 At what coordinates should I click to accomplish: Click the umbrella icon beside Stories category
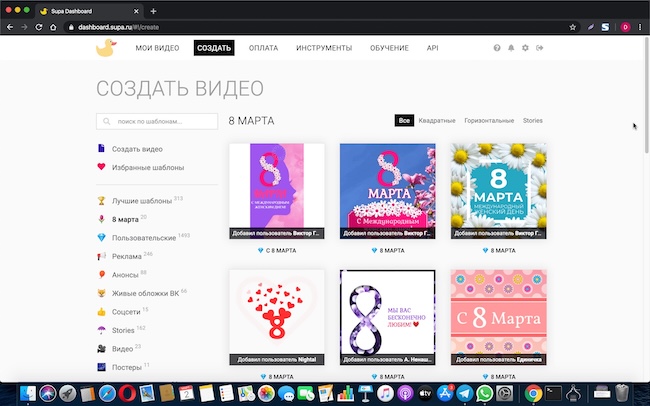[101, 330]
